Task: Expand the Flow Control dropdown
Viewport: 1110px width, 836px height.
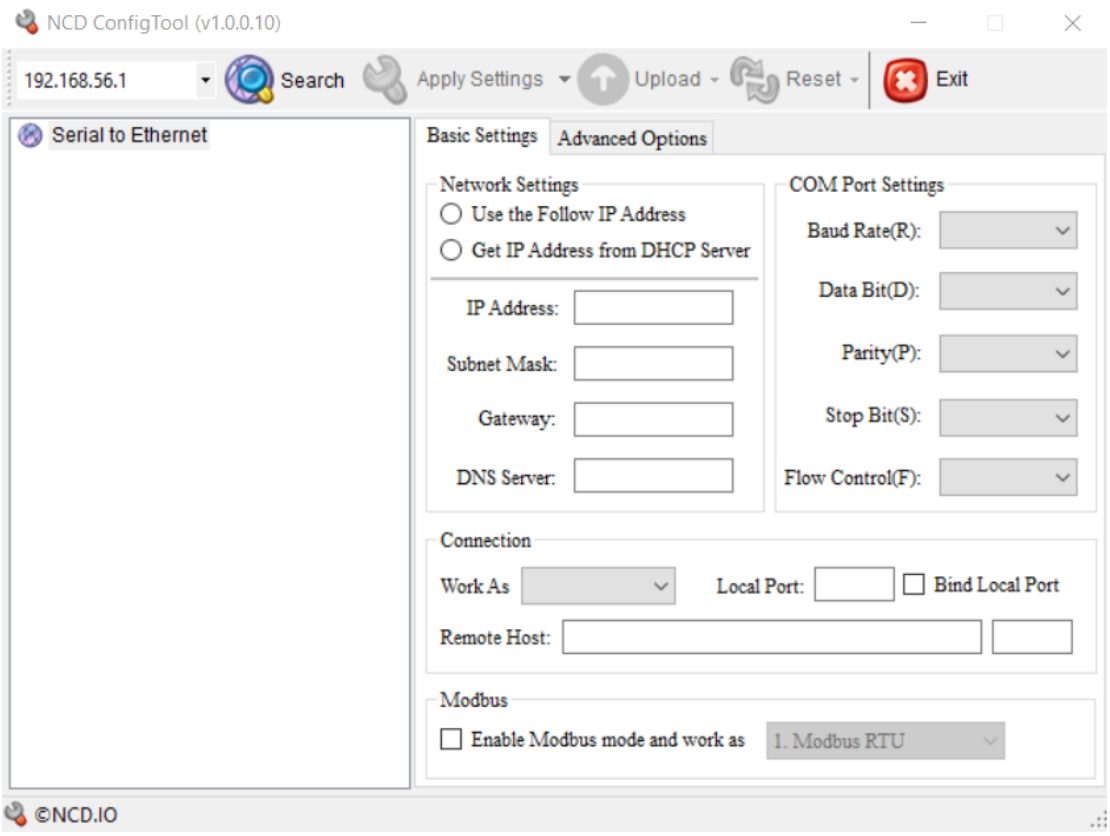Action: coord(1008,477)
